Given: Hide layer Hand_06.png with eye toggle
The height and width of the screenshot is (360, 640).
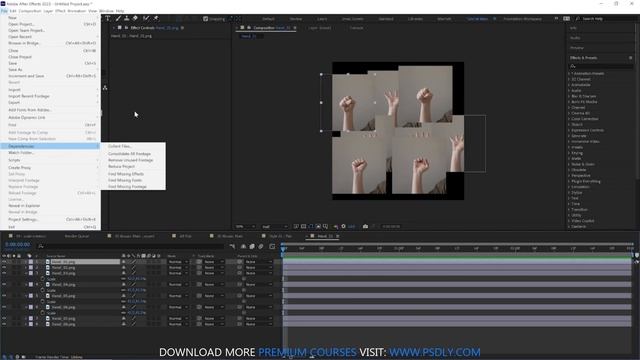Looking at the screenshot, I should pyautogui.click(x=4, y=307).
